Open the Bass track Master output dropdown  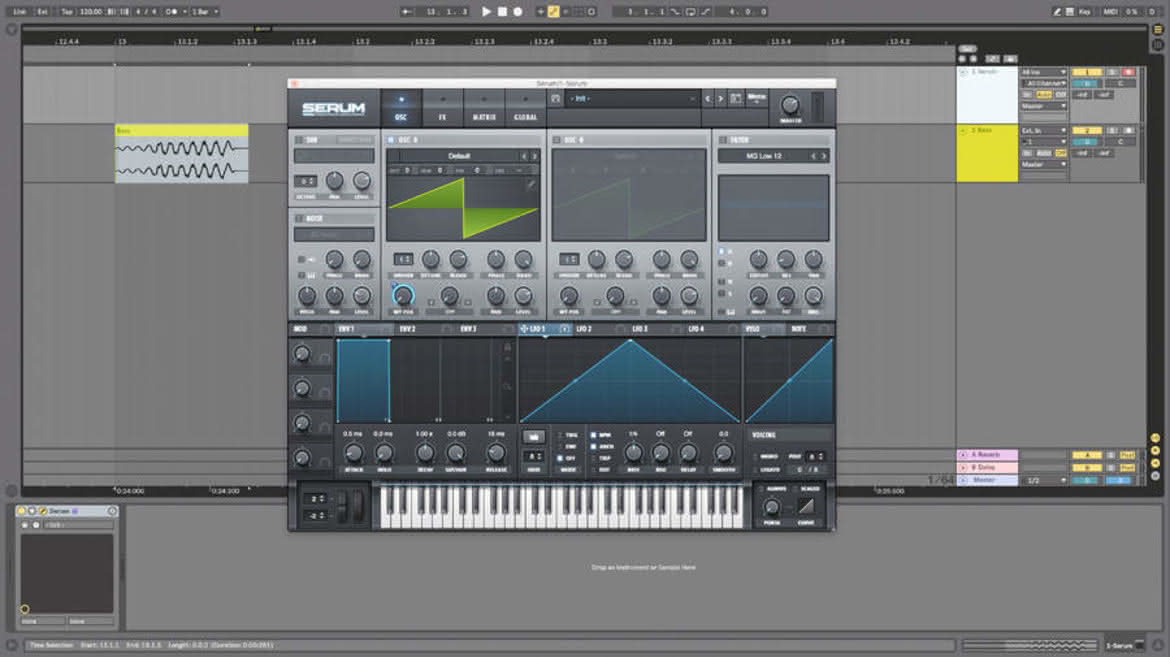[1044, 164]
